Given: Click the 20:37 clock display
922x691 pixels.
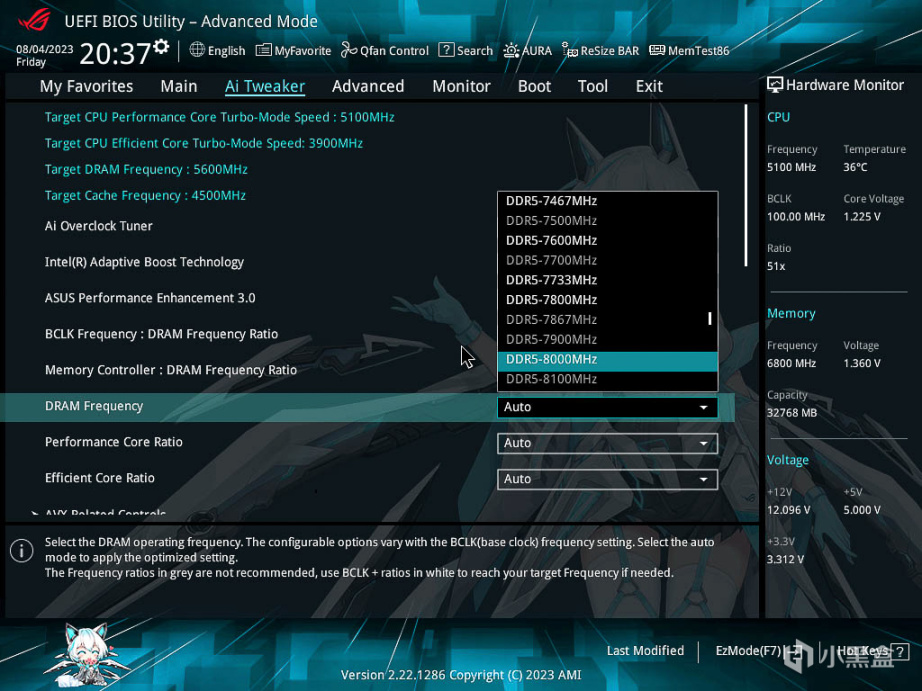Looking at the screenshot, I should [x=115, y=54].
